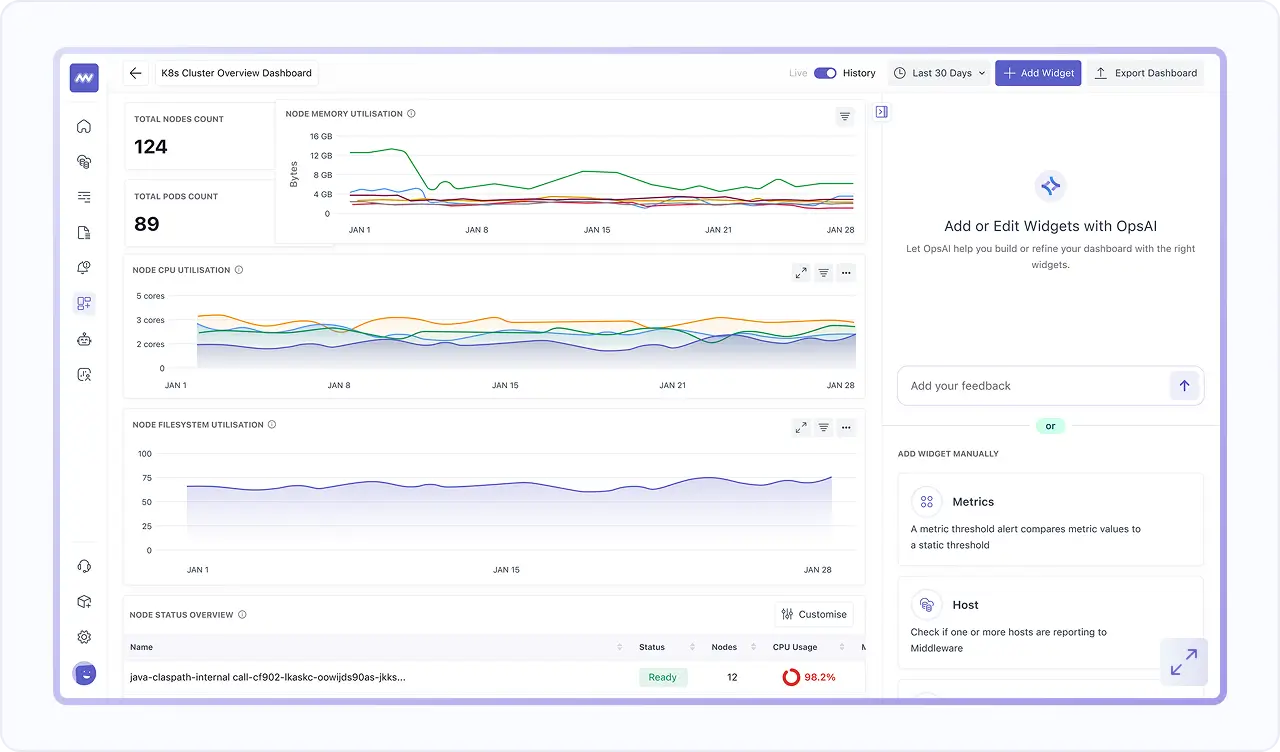The width and height of the screenshot is (1280, 752).
Task: Toggle the Live/History switch
Action: (x=825, y=73)
